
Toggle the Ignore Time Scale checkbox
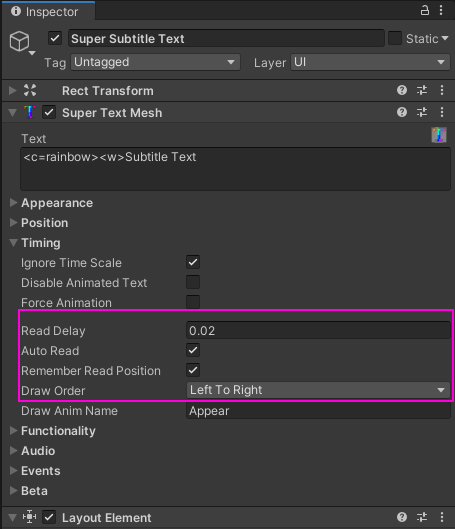point(193,262)
